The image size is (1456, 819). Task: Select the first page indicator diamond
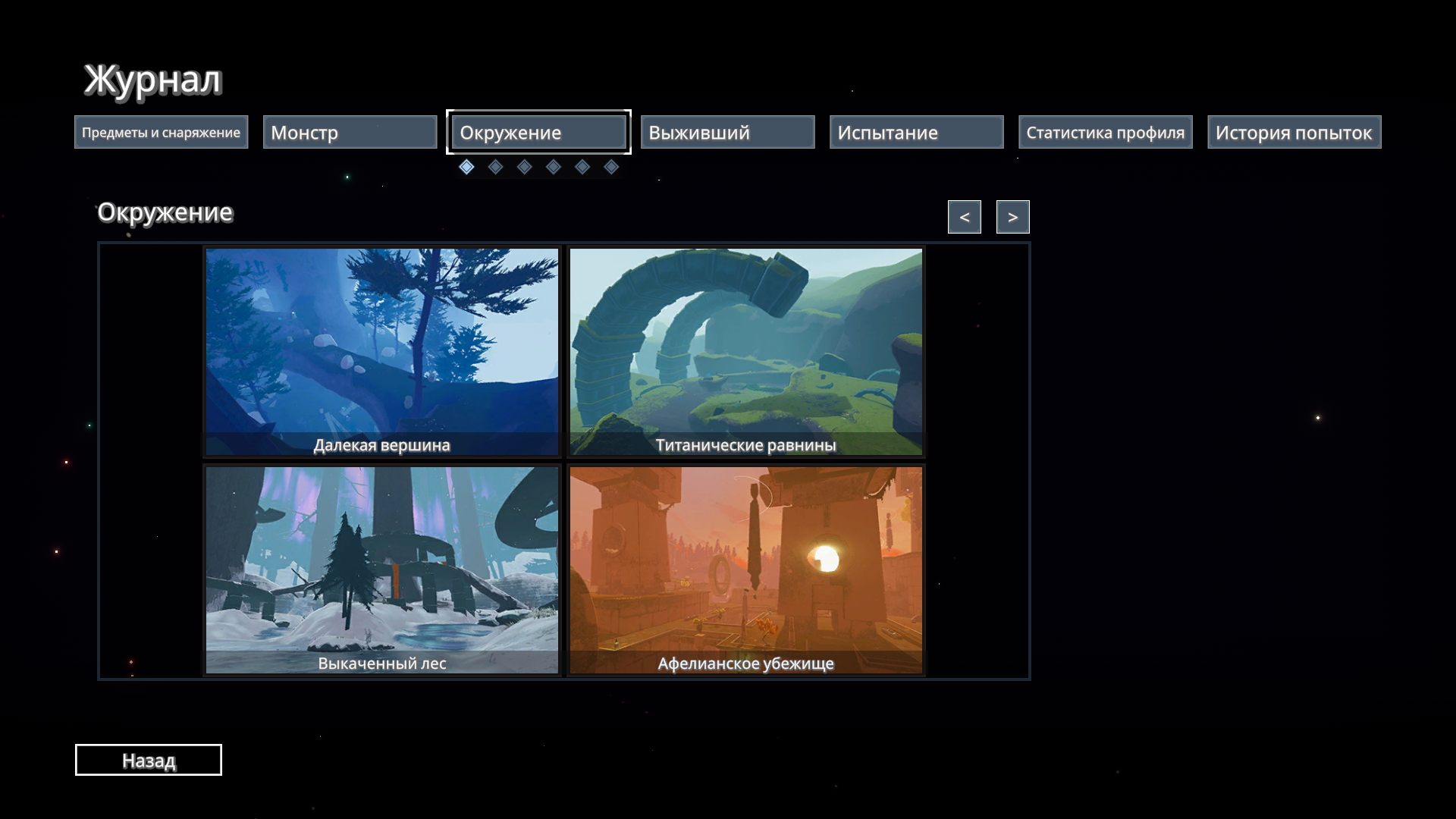point(466,167)
